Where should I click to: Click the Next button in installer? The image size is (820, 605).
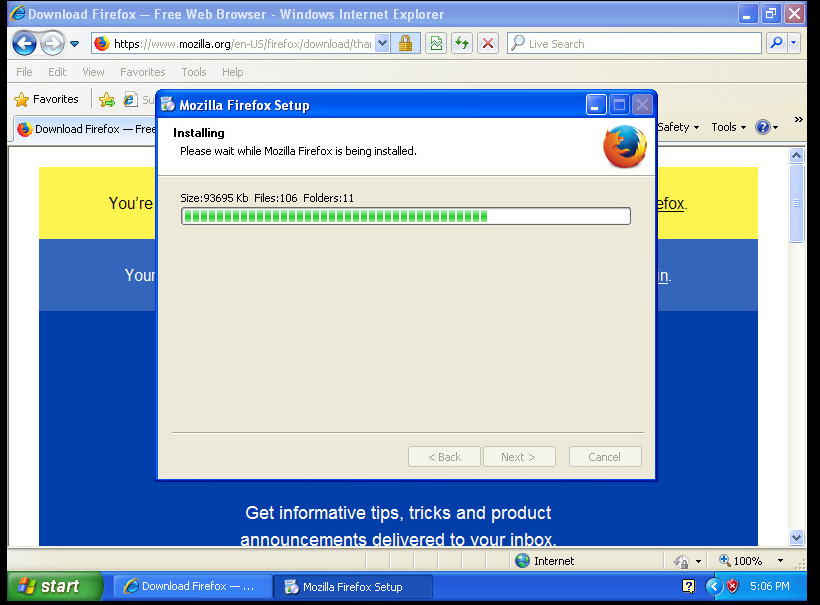(519, 456)
